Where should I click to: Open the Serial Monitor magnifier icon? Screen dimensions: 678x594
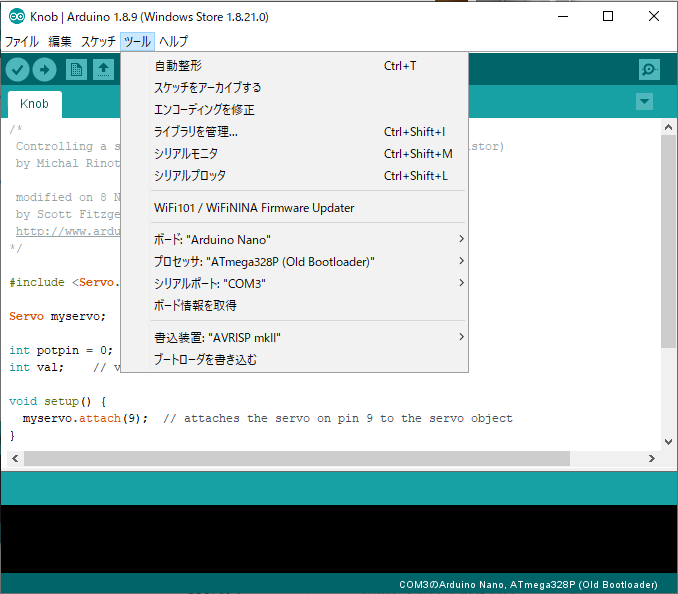point(649,70)
